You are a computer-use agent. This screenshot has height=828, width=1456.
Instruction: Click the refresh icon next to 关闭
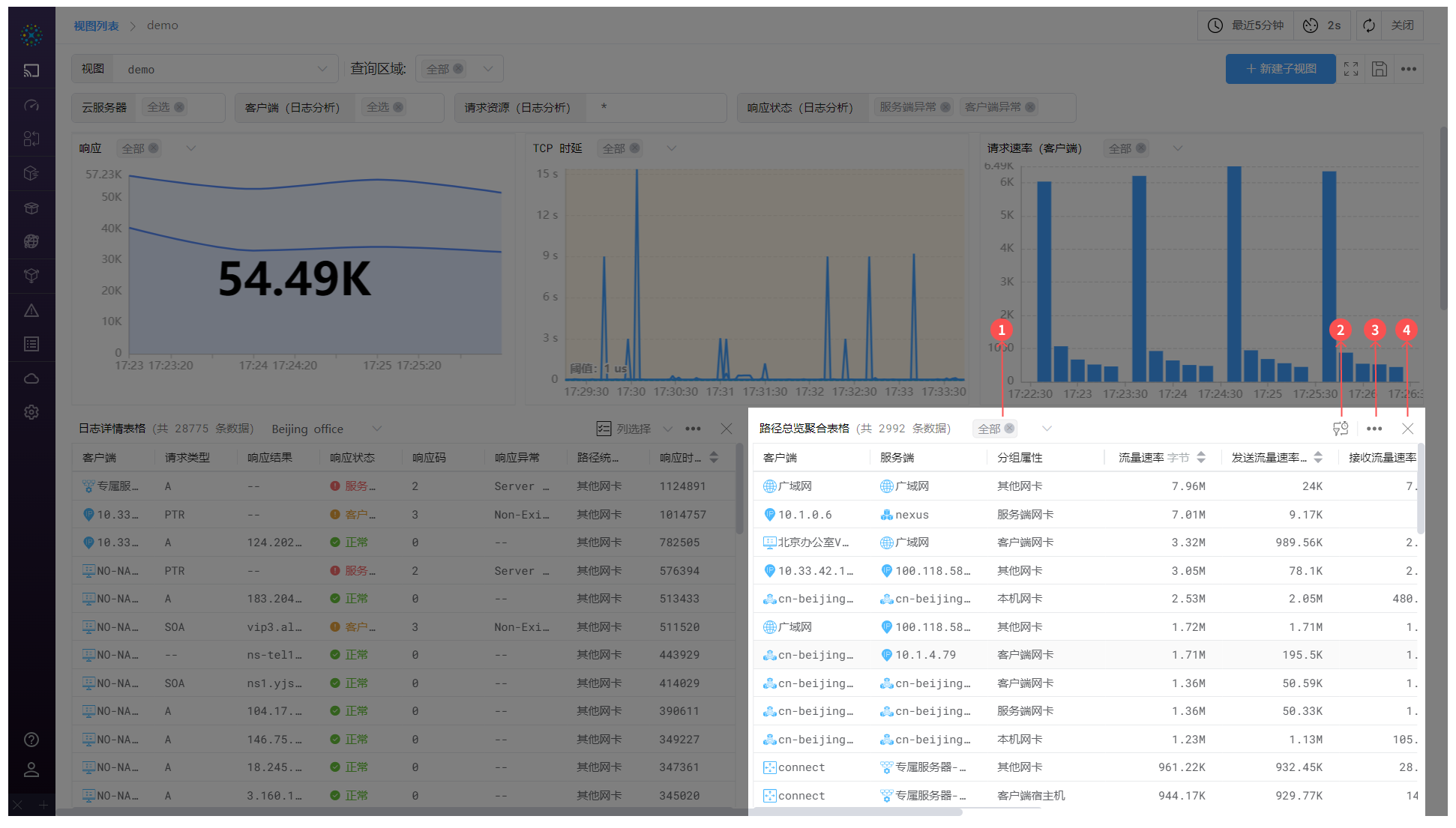(1369, 25)
